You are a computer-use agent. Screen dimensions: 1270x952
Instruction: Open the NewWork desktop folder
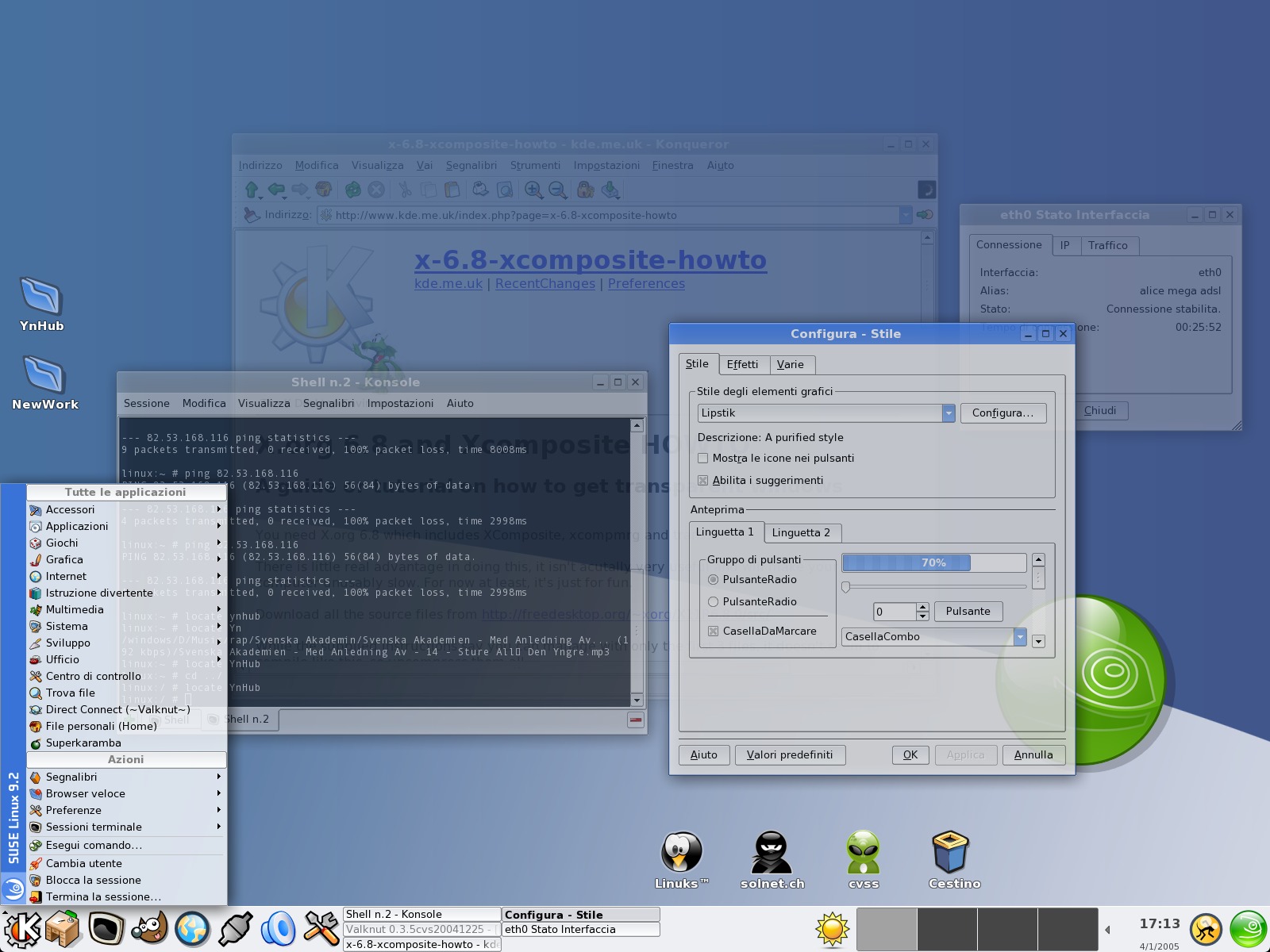pyautogui.click(x=44, y=382)
